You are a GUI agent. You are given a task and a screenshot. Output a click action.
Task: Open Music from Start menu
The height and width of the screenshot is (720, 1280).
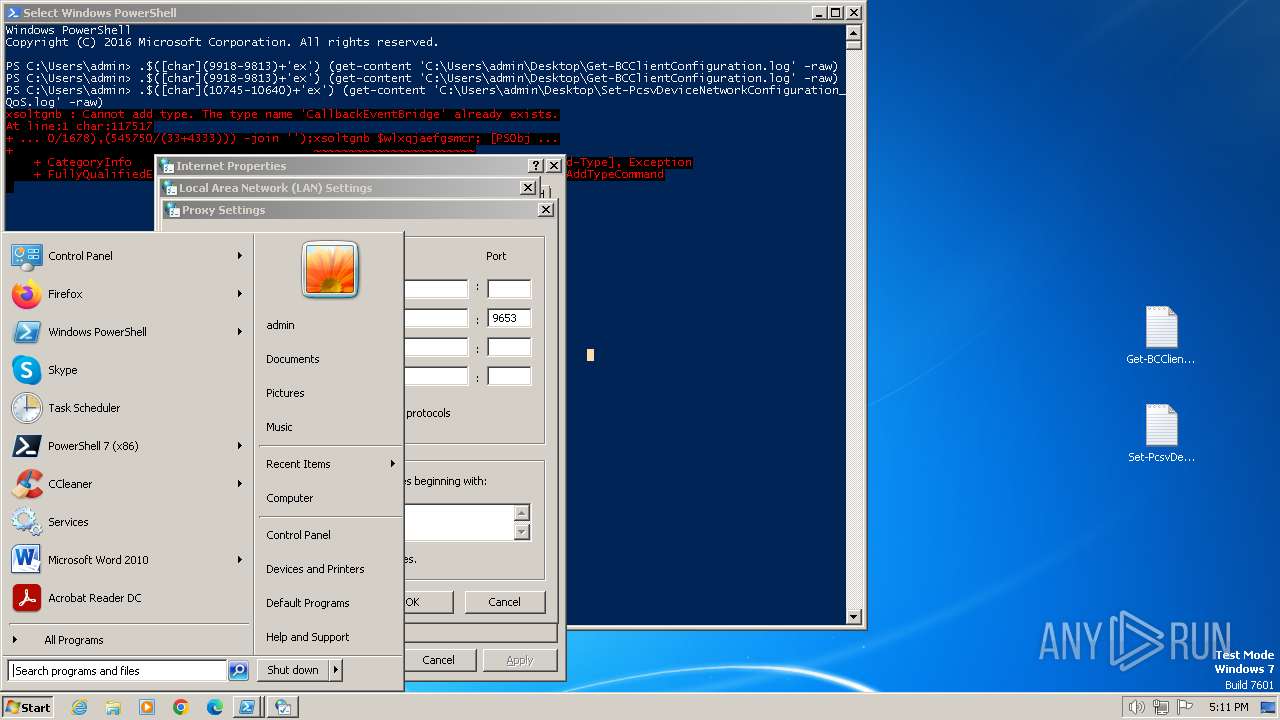[x=279, y=427]
